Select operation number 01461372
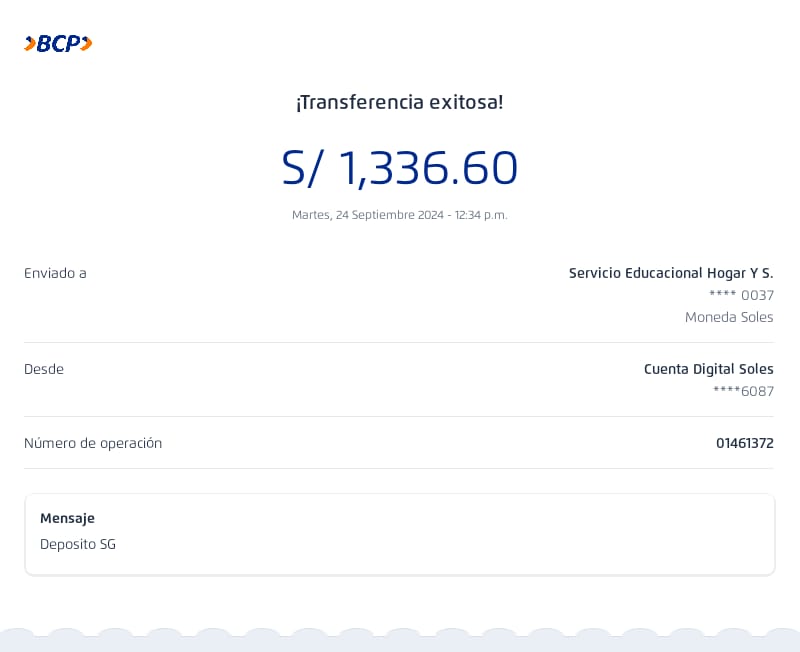This screenshot has width=800, height=652. [744, 443]
